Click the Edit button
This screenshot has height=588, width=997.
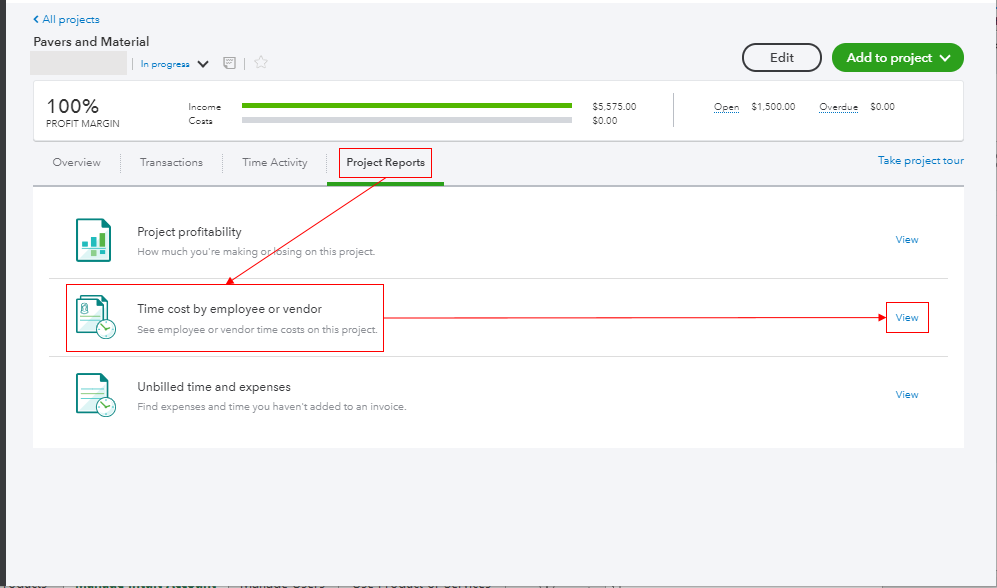point(781,58)
